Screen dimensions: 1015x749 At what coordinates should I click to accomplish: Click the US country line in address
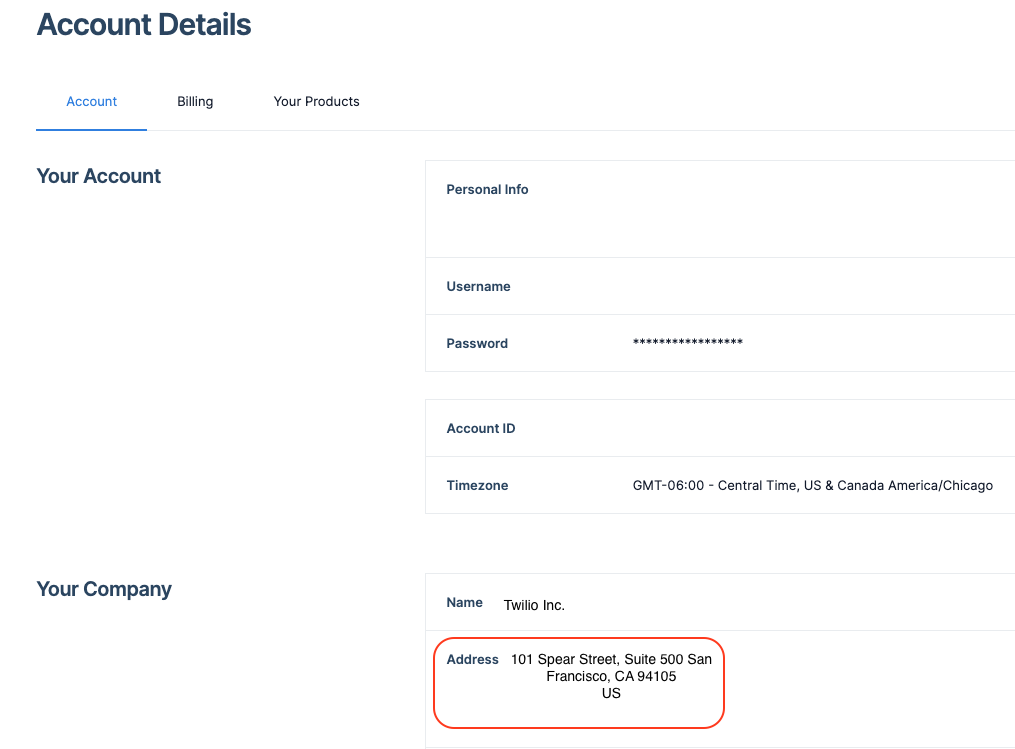pos(611,694)
